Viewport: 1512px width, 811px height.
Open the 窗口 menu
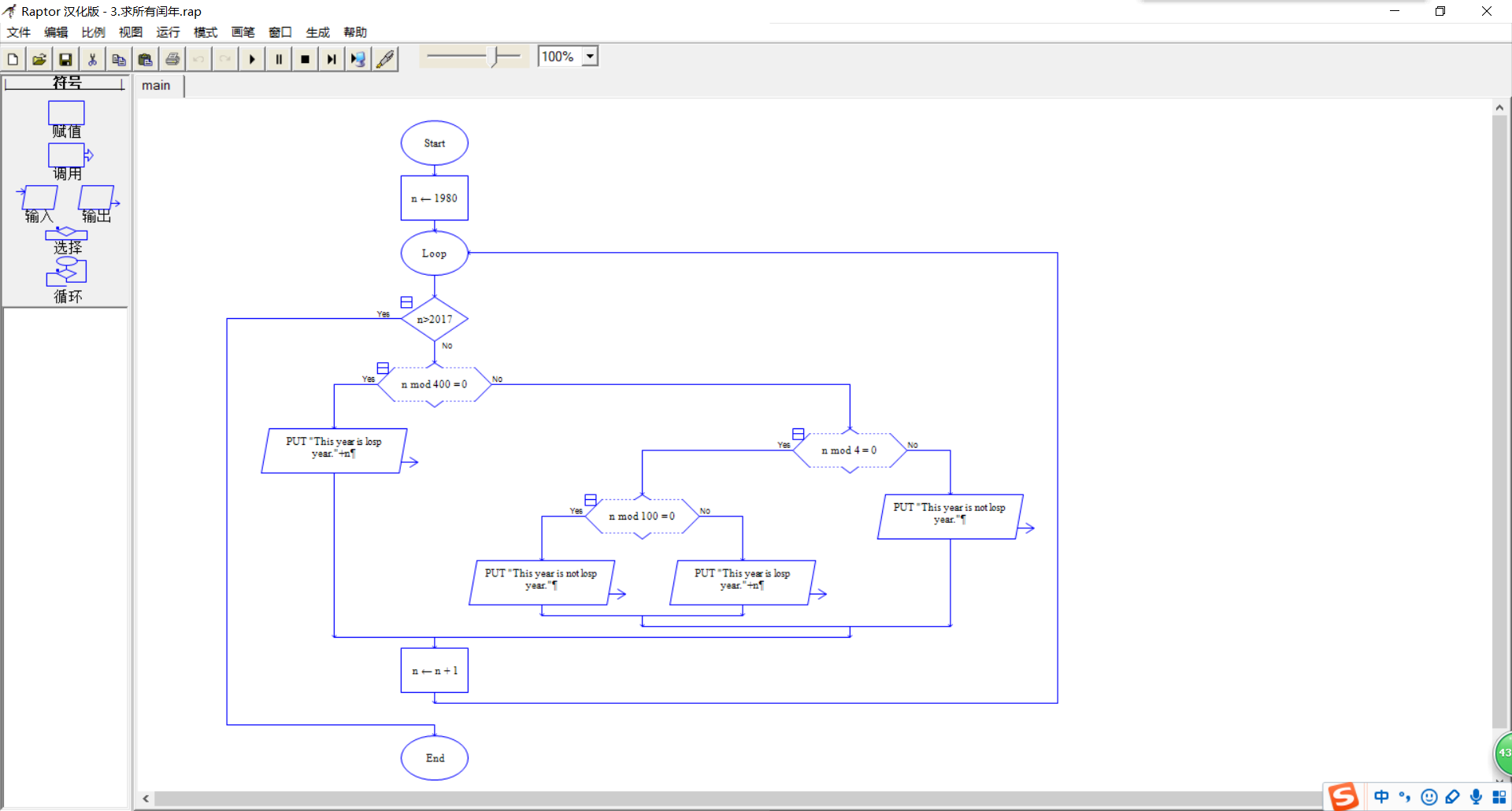tap(280, 32)
